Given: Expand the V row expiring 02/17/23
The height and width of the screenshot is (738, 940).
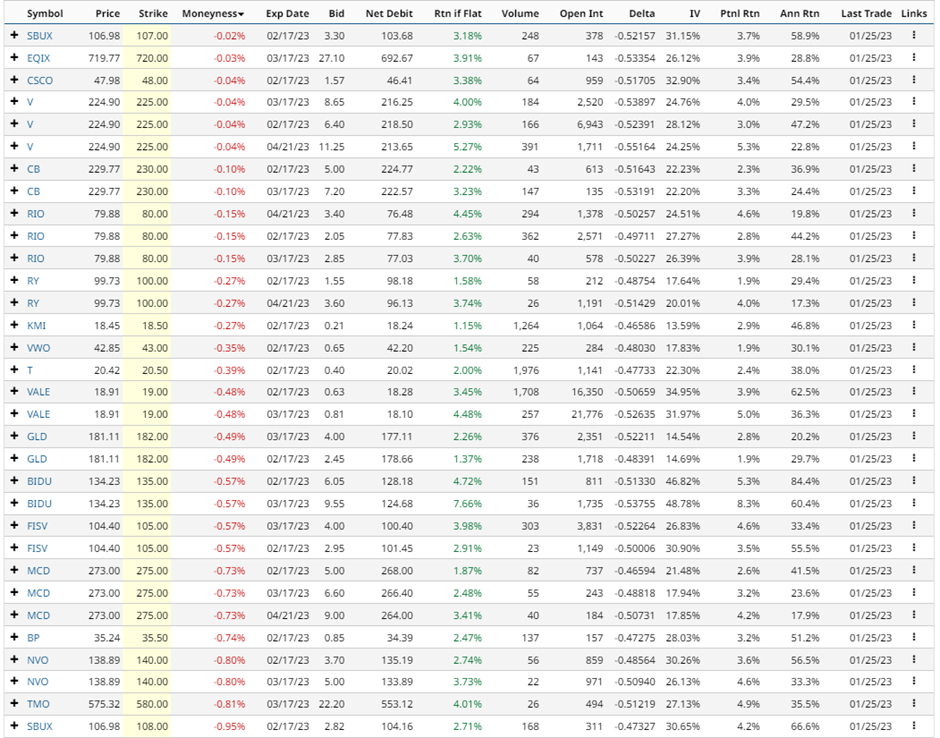Looking at the screenshot, I should [x=14, y=123].
